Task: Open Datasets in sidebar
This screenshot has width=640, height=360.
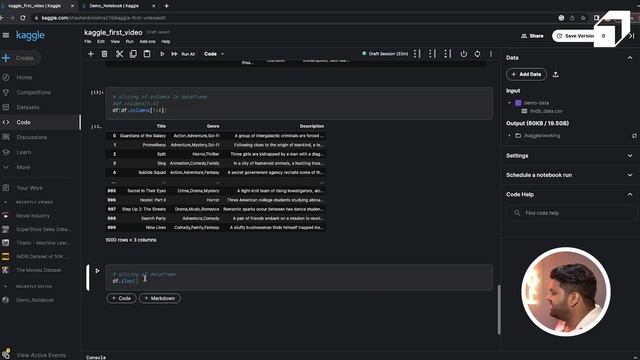Action: click(x=28, y=107)
